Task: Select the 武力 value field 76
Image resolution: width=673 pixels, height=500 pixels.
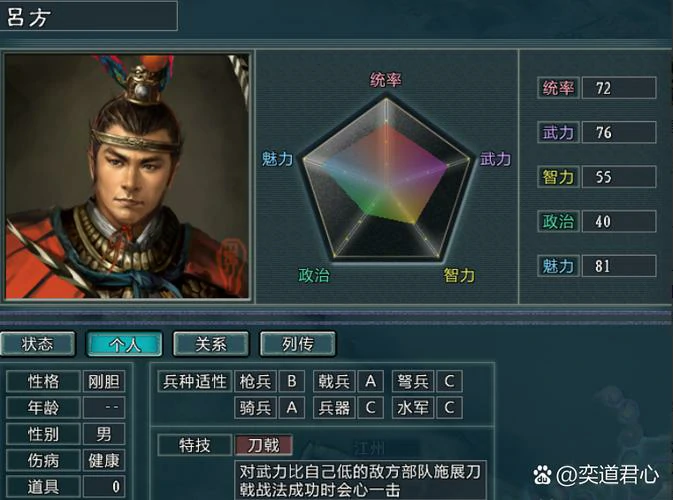Action: (x=619, y=132)
